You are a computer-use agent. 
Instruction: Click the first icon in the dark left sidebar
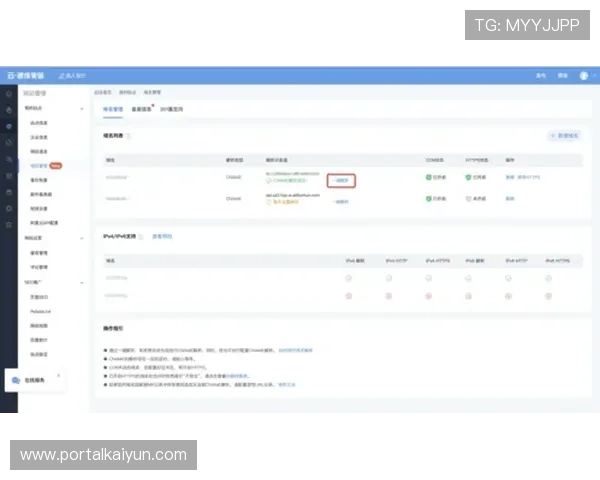(x=9, y=92)
